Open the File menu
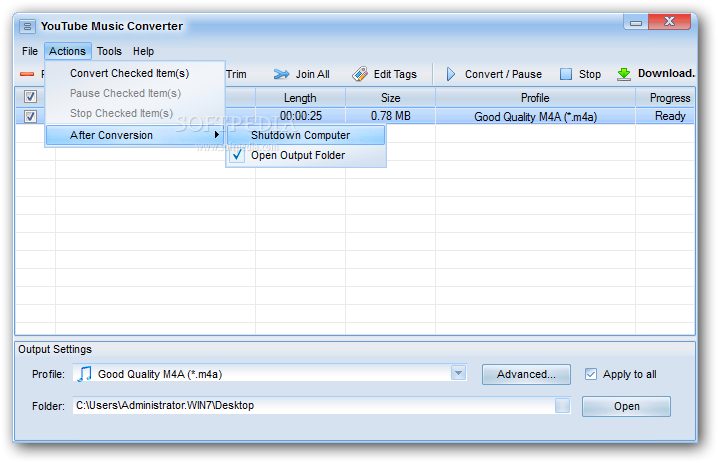 30,51
